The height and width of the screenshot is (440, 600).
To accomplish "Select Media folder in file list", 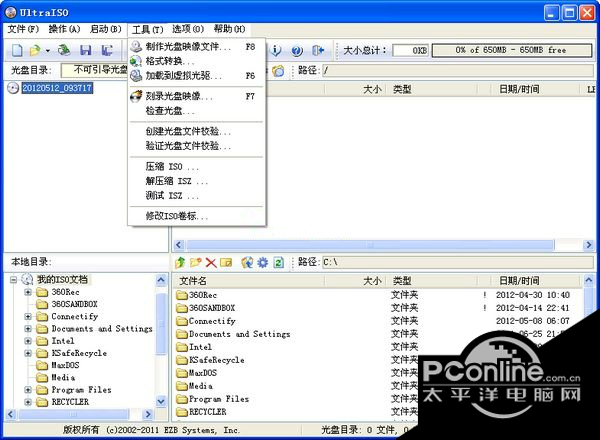I will click(x=201, y=386).
